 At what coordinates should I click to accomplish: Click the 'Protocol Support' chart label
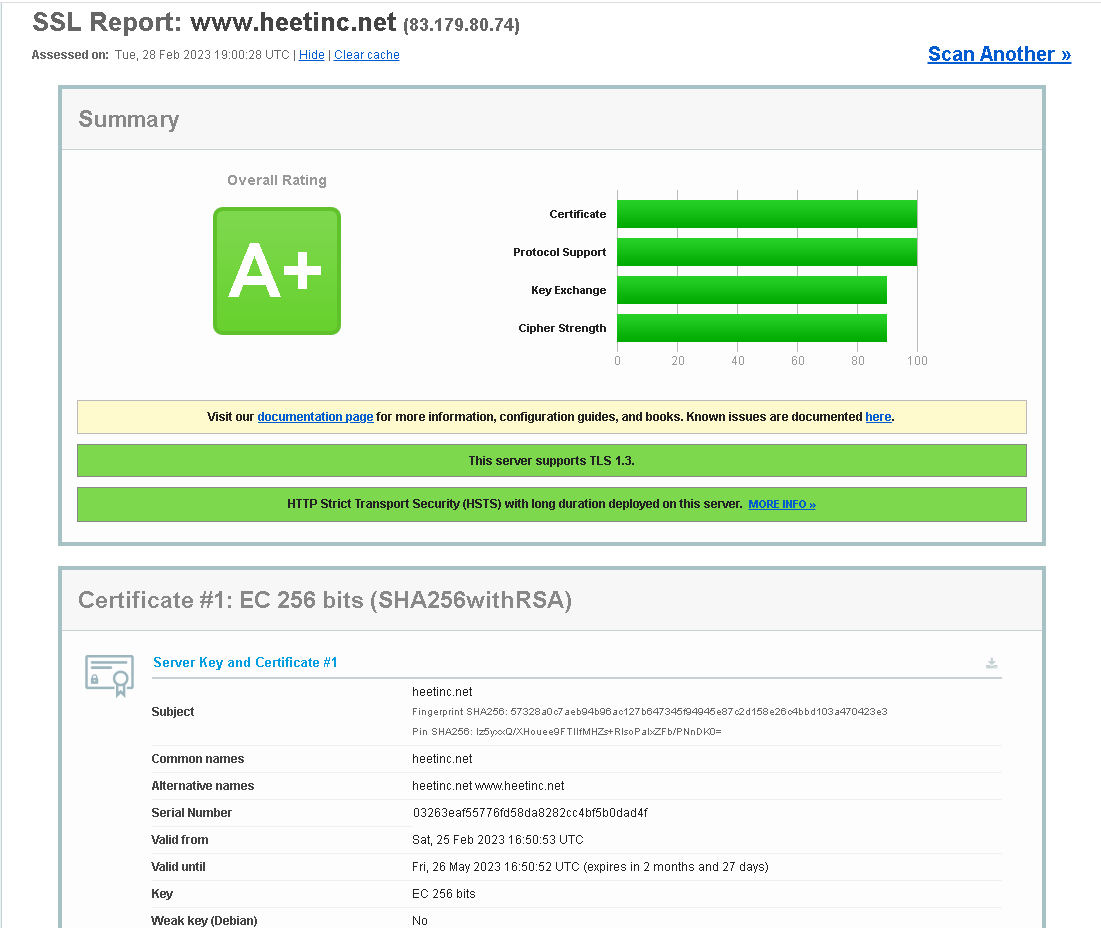[x=560, y=252]
